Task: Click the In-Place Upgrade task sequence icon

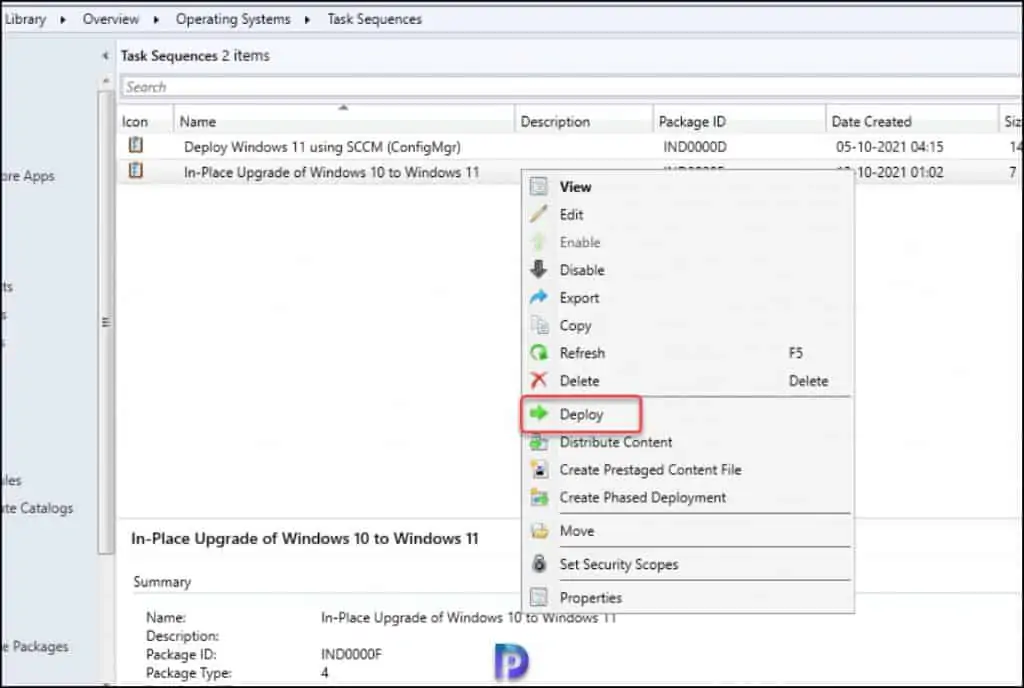Action: pyautogui.click(x=135, y=171)
